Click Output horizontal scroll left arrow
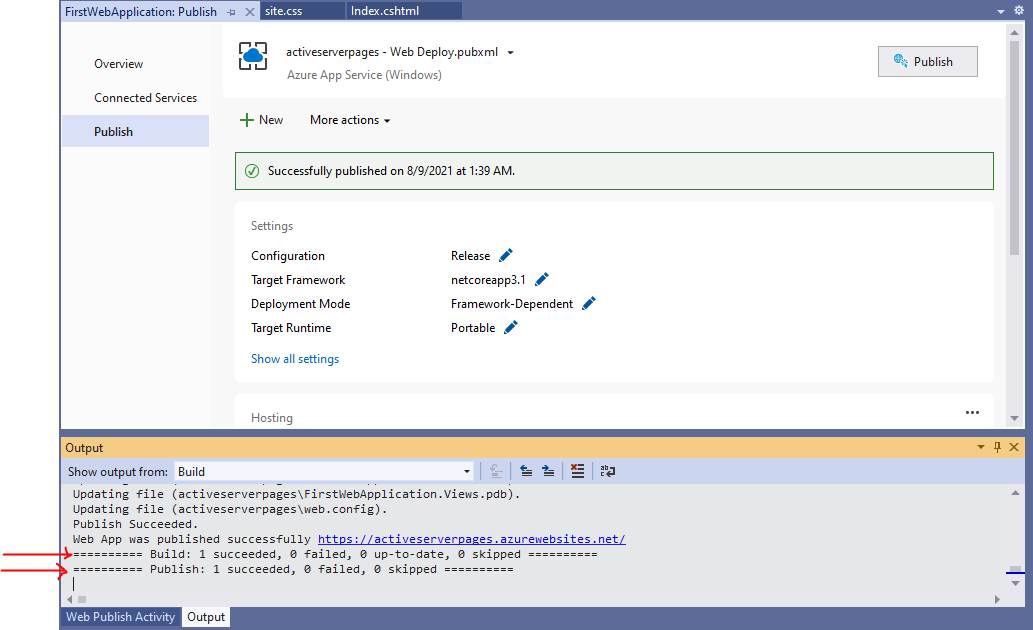The width and height of the screenshot is (1033, 630). 70,599
